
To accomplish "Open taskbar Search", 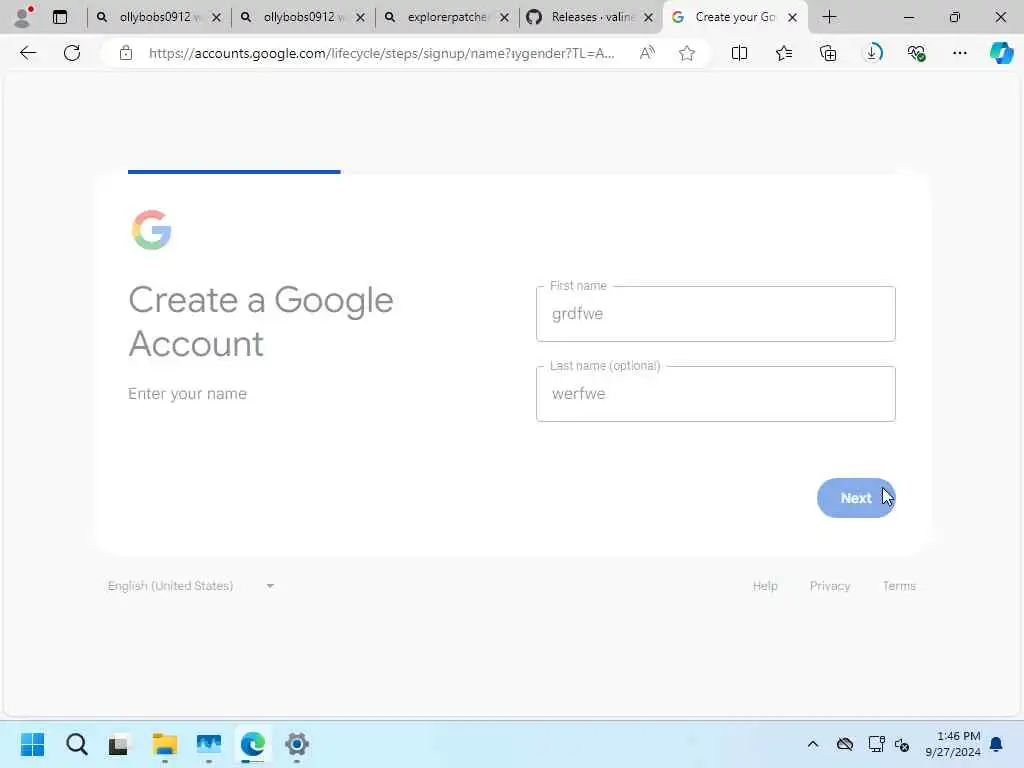I will tap(76, 744).
